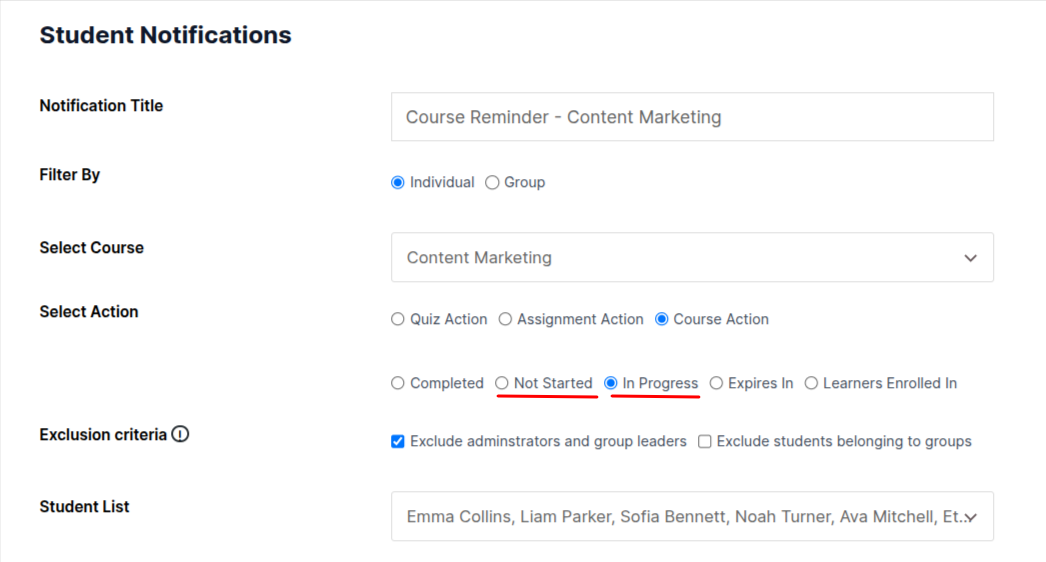Viewport: 1046px width, 562px height.
Task: Select the Not Started radio button
Action: [x=503, y=384]
